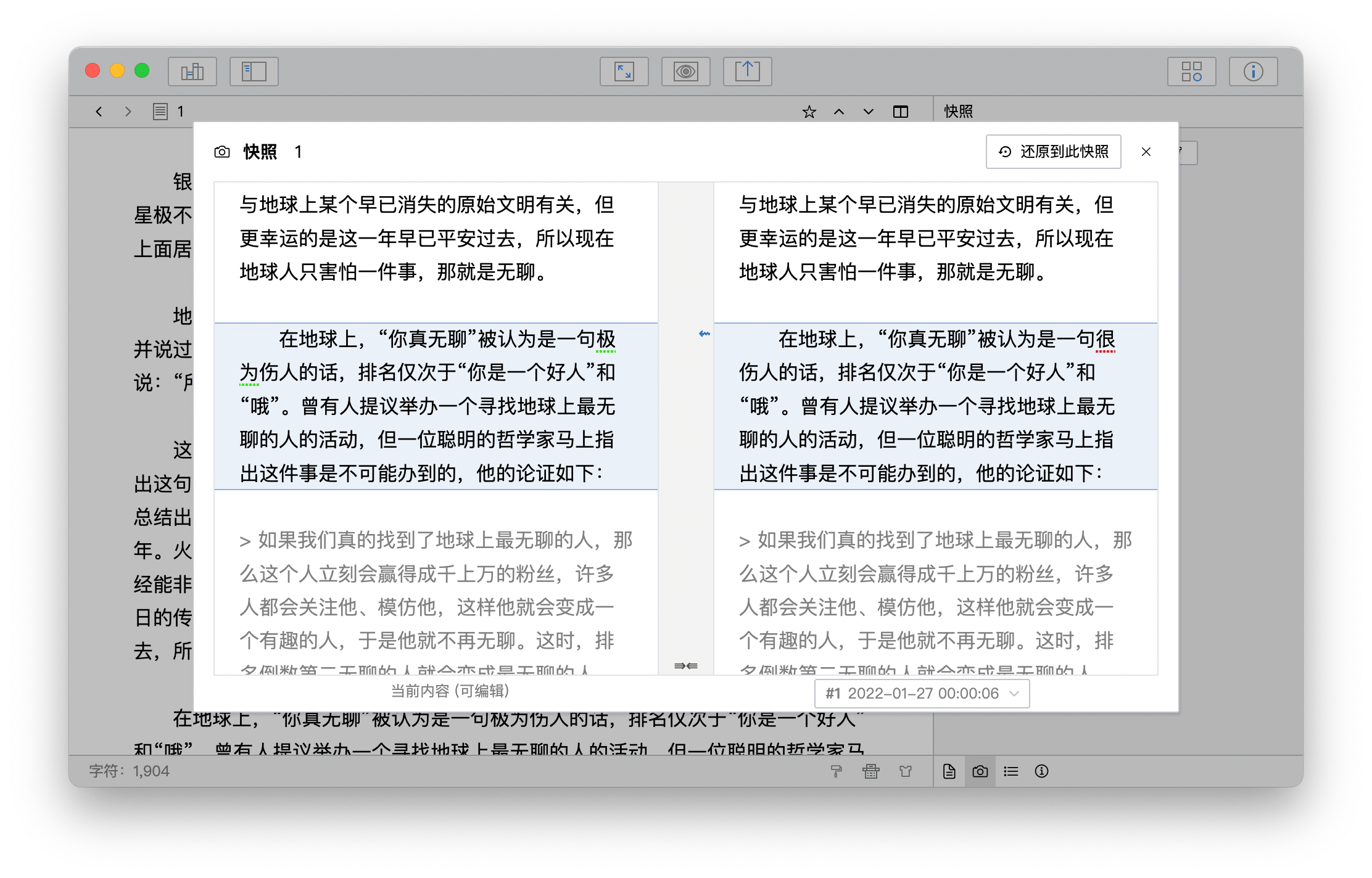
Task: Jump to the next item with the down chevron
Action: pyautogui.click(x=869, y=112)
